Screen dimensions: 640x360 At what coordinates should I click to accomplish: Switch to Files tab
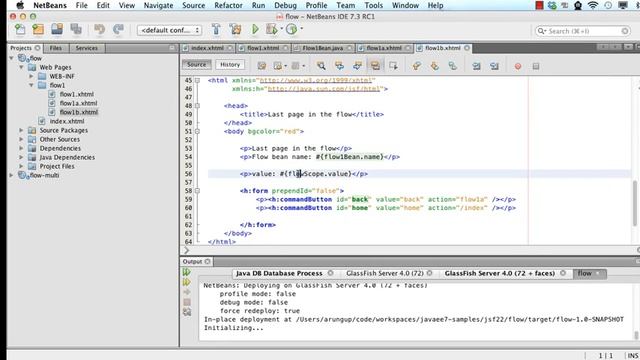[56, 48]
